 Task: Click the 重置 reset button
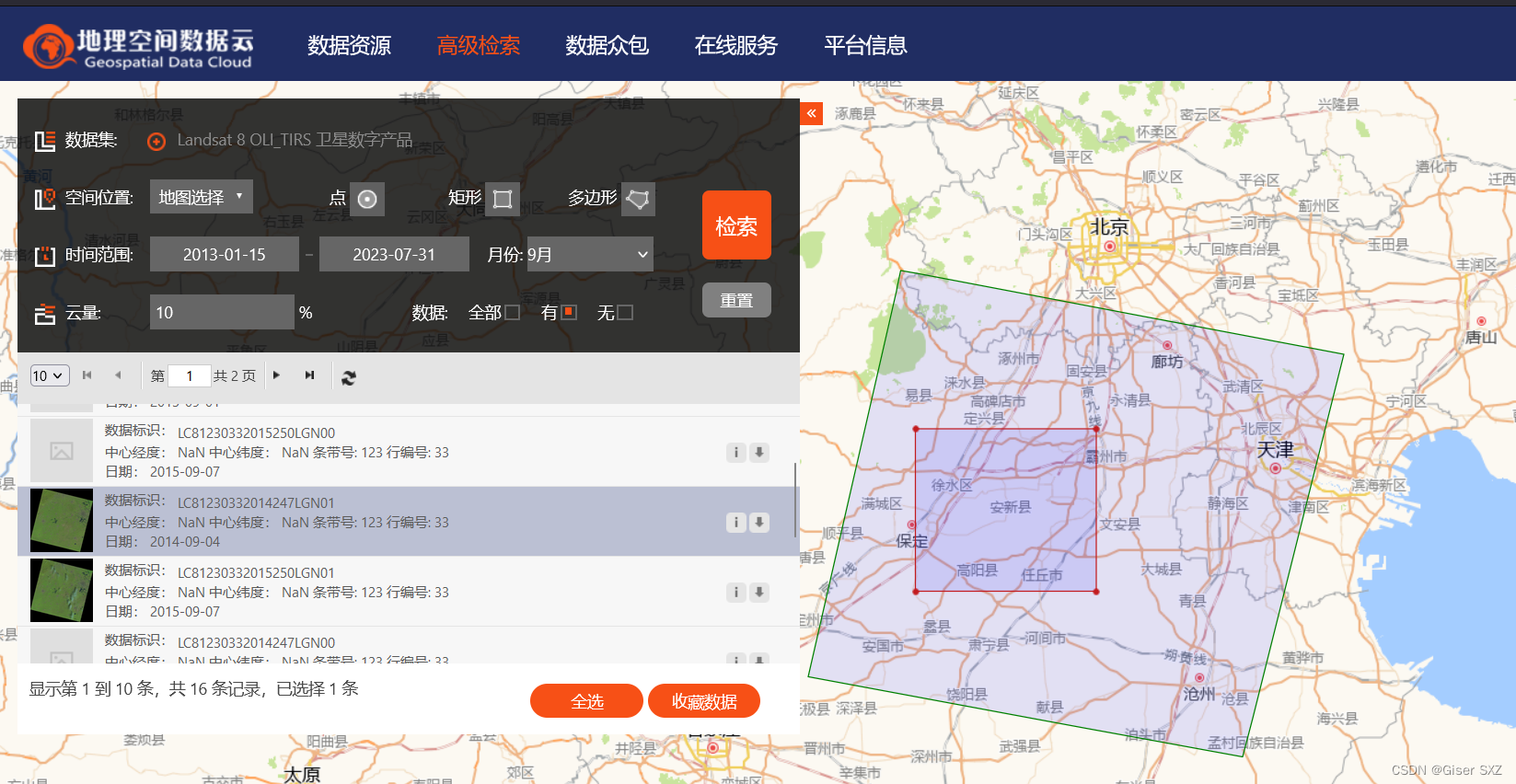736,300
